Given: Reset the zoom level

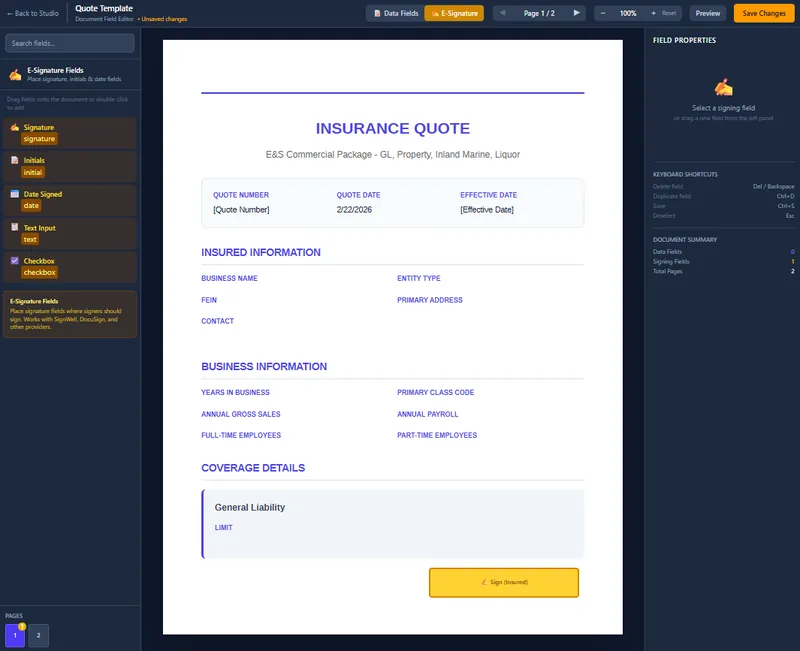Looking at the screenshot, I should 669,13.
